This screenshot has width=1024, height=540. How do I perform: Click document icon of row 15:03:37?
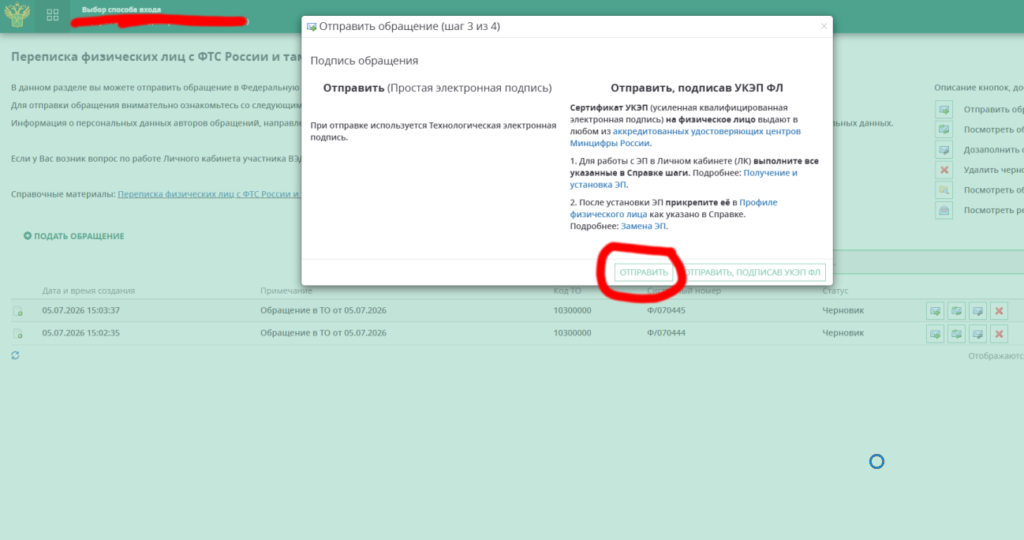pos(18,311)
